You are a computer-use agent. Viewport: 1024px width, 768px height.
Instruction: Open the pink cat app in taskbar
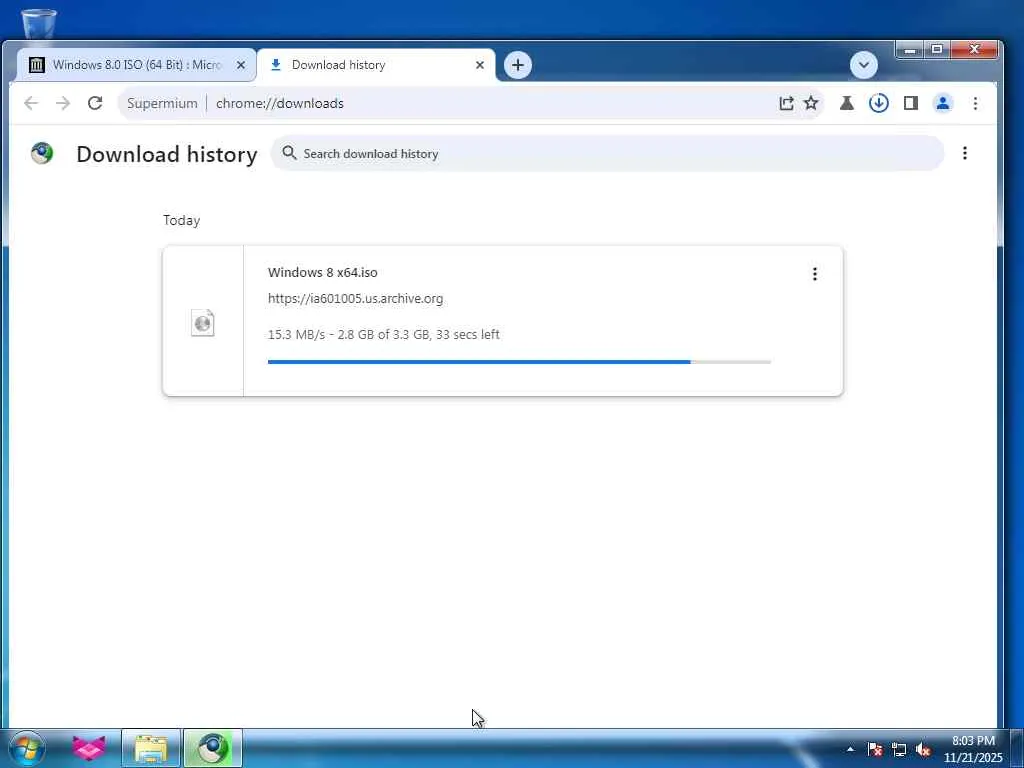89,748
